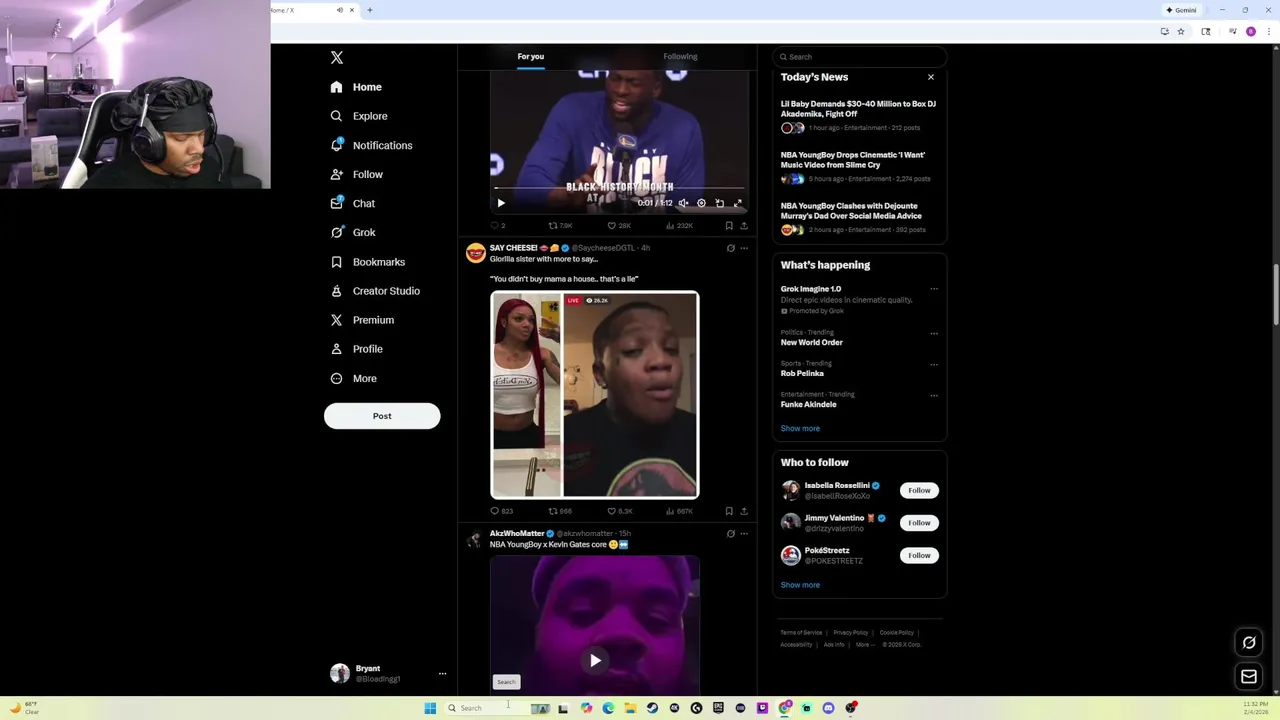Viewport: 1280px width, 720px height.
Task: Open top video settings gear
Action: pyautogui.click(x=701, y=203)
